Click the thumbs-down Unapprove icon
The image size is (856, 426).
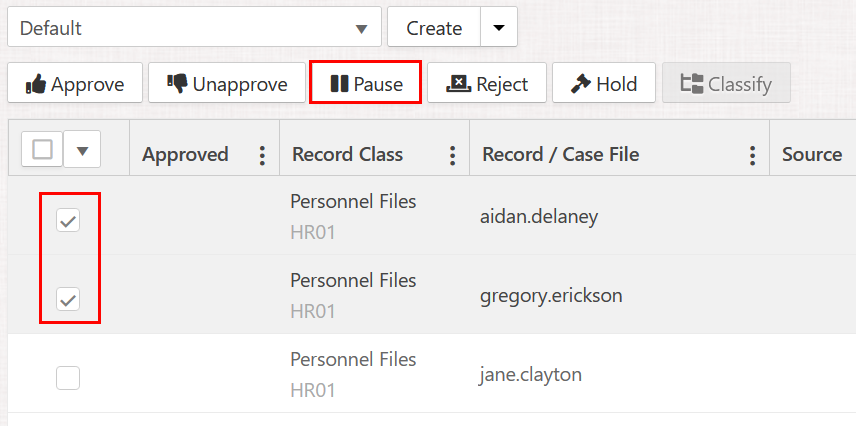178,84
